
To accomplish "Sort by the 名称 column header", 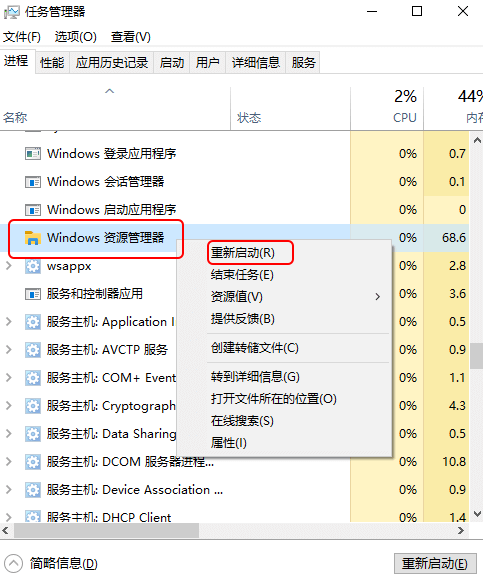I will [115, 109].
